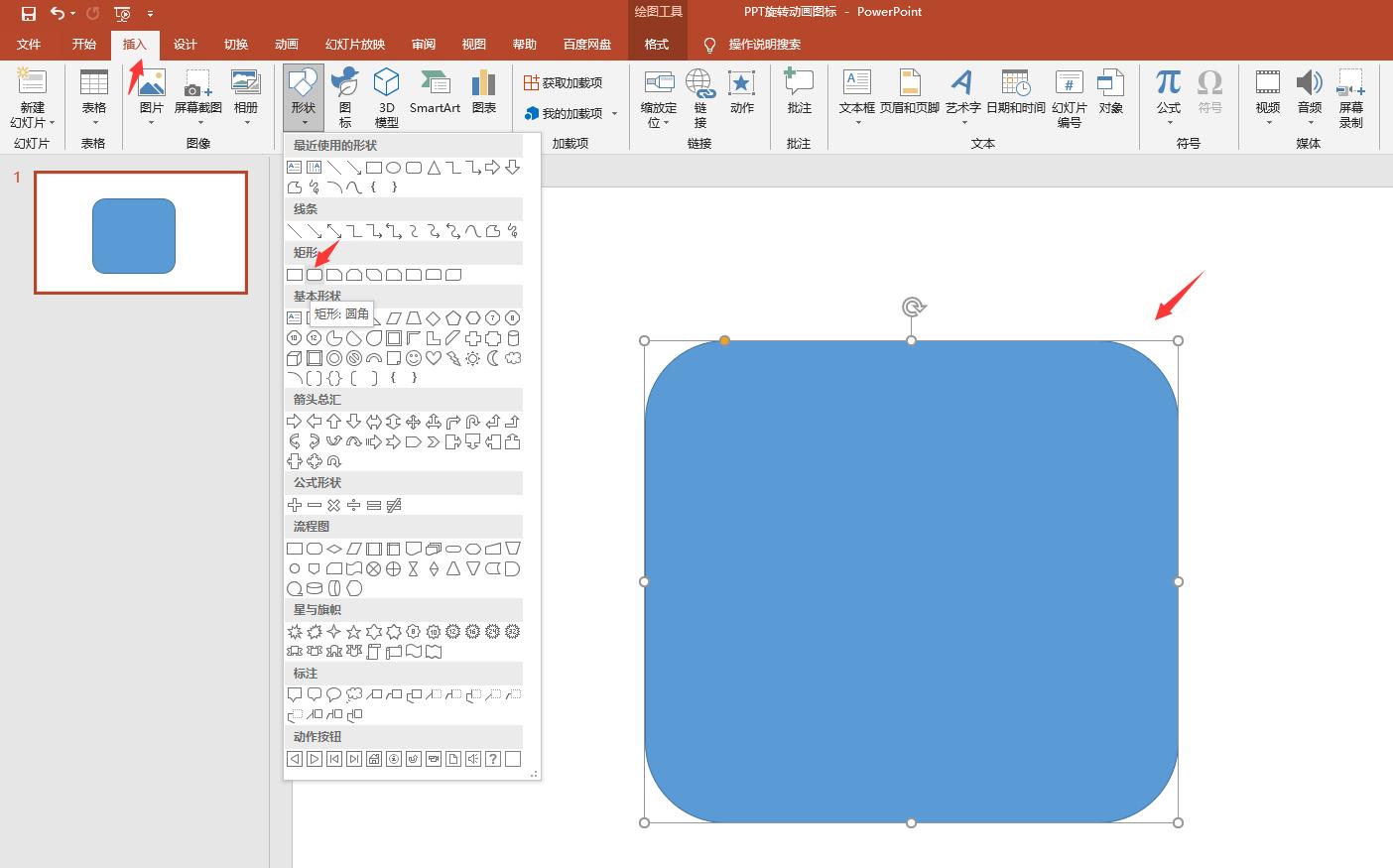
Task: Select rounded rectangle shape (矩形: 圆角)
Action: point(315,275)
